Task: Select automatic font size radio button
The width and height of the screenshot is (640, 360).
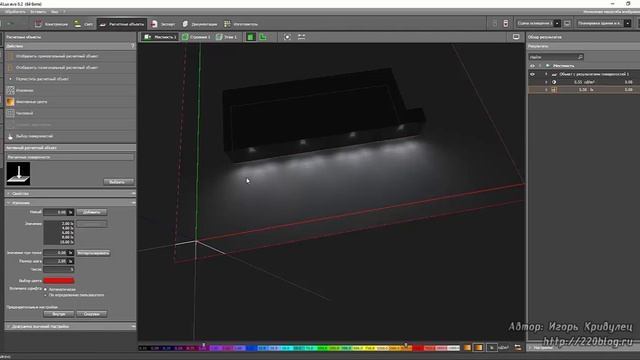Action: tap(46, 289)
